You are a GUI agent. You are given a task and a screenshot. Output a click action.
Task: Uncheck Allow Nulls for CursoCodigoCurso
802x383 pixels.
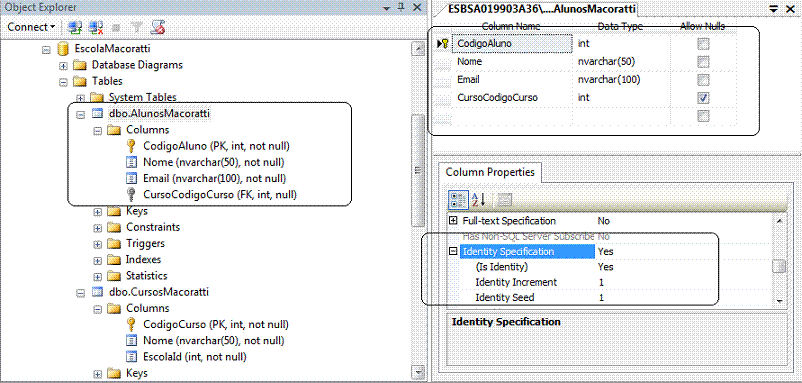pos(703,98)
